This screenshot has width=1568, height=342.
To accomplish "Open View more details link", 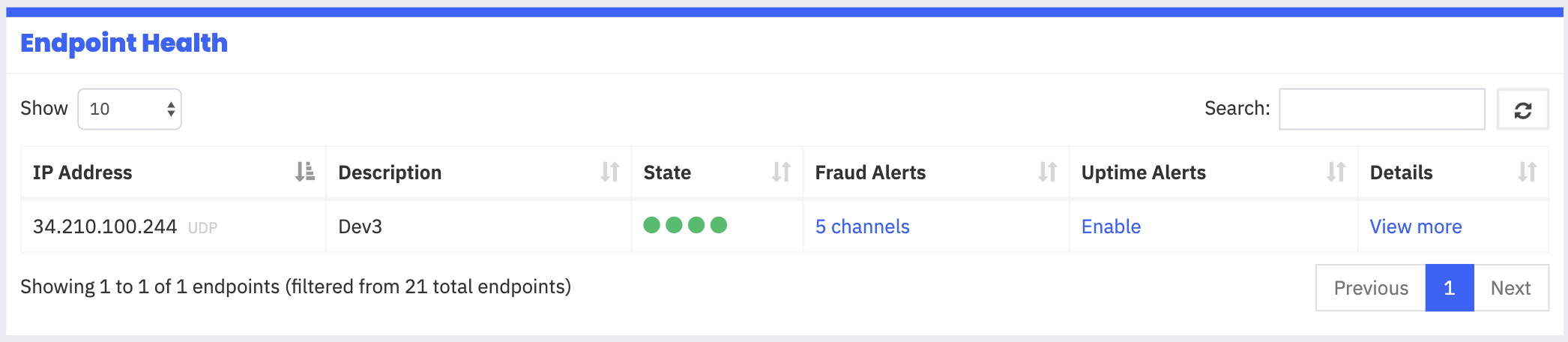I will [x=1416, y=226].
